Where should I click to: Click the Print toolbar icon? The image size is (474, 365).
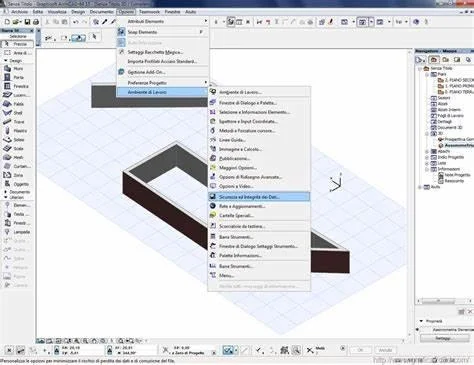pos(36,22)
